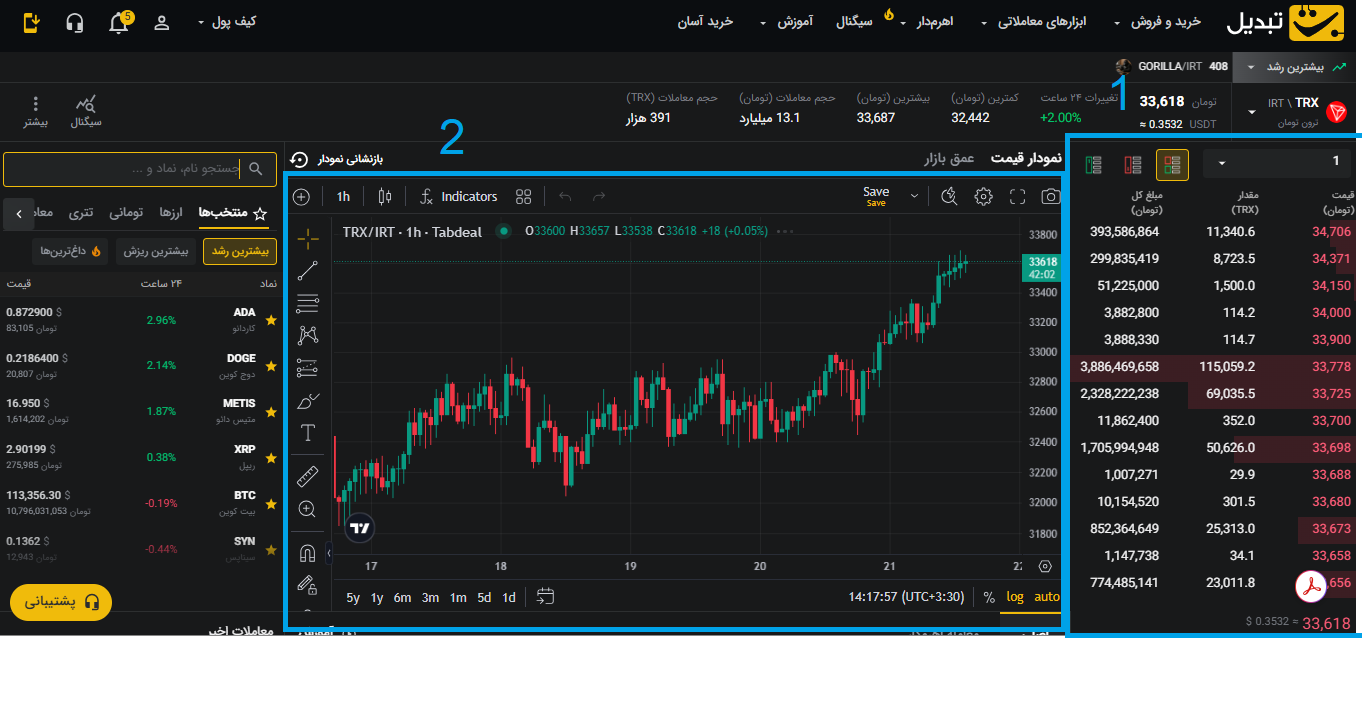
Task: Enable the magnet snapping tool
Action: (x=307, y=553)
